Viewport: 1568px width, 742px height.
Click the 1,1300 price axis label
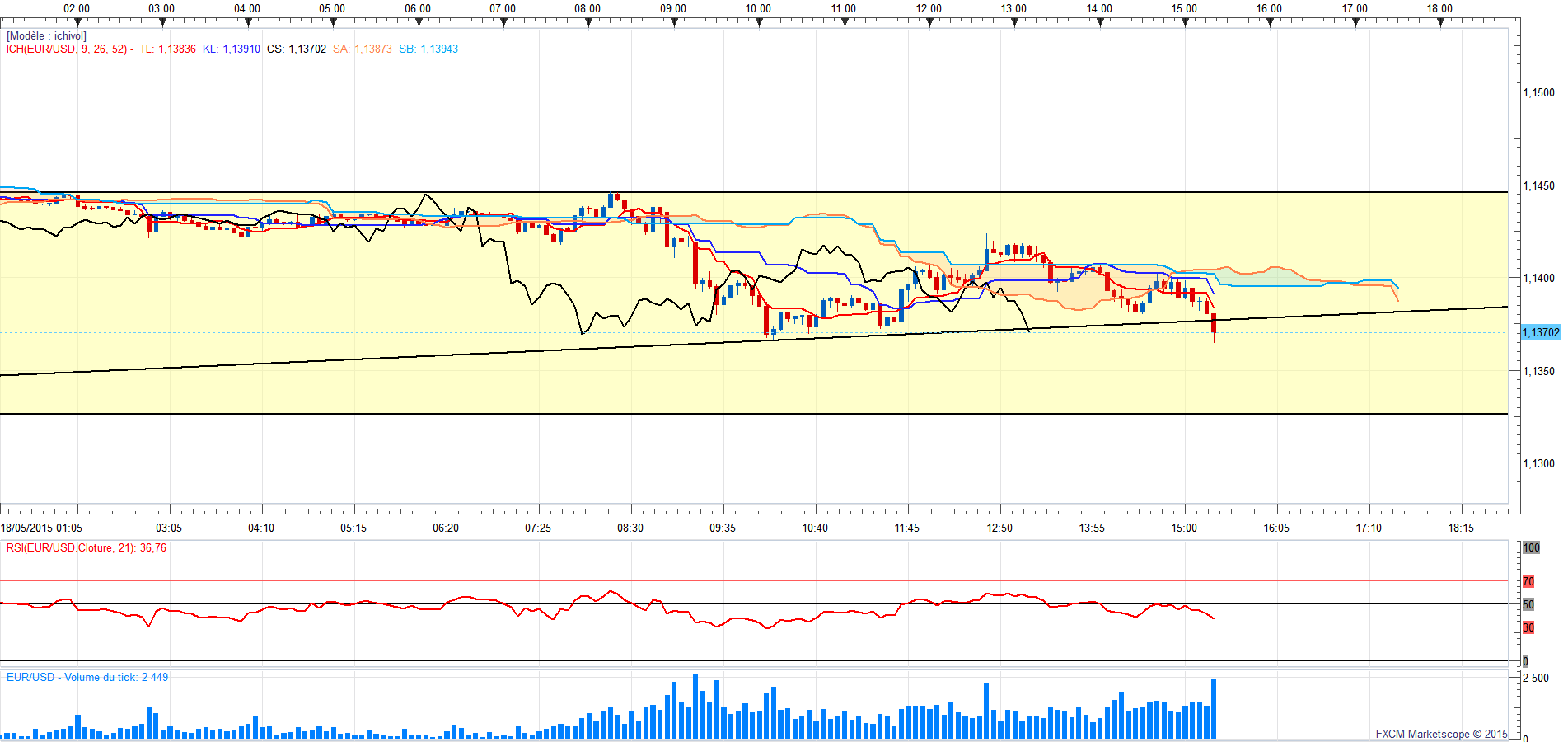[x=1538, y=464]
